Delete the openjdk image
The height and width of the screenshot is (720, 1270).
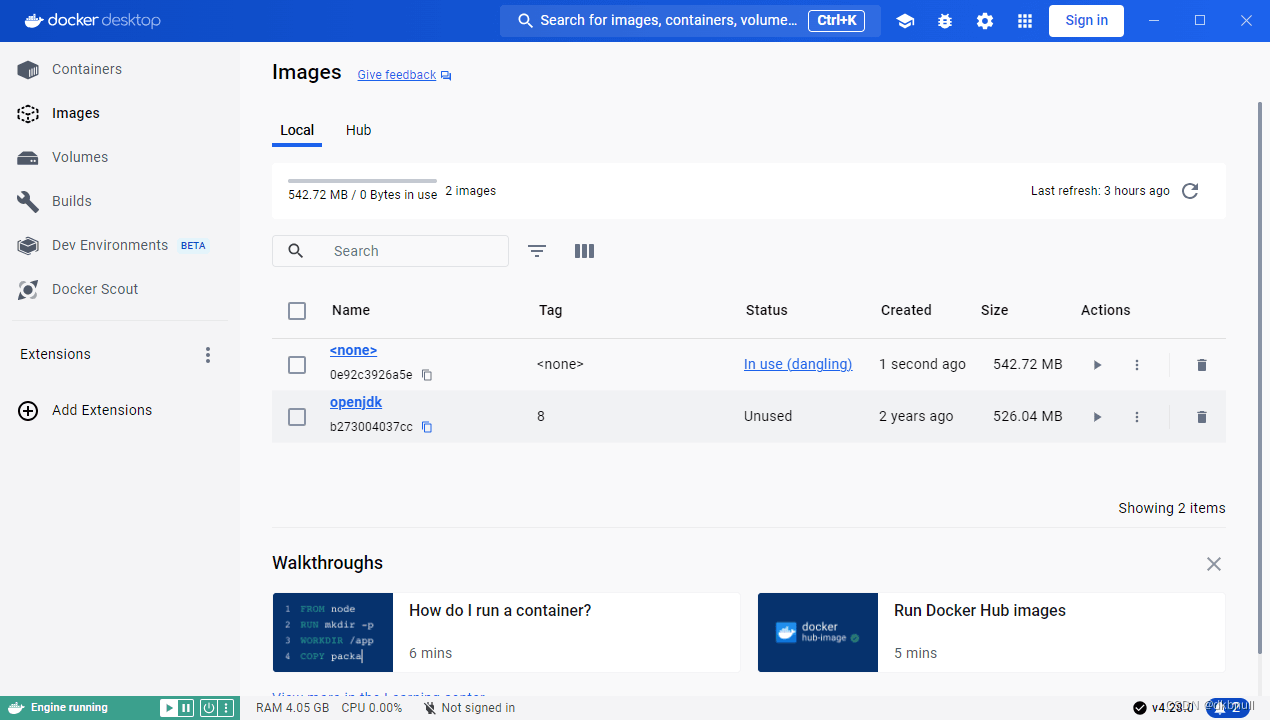(1202, 417)
